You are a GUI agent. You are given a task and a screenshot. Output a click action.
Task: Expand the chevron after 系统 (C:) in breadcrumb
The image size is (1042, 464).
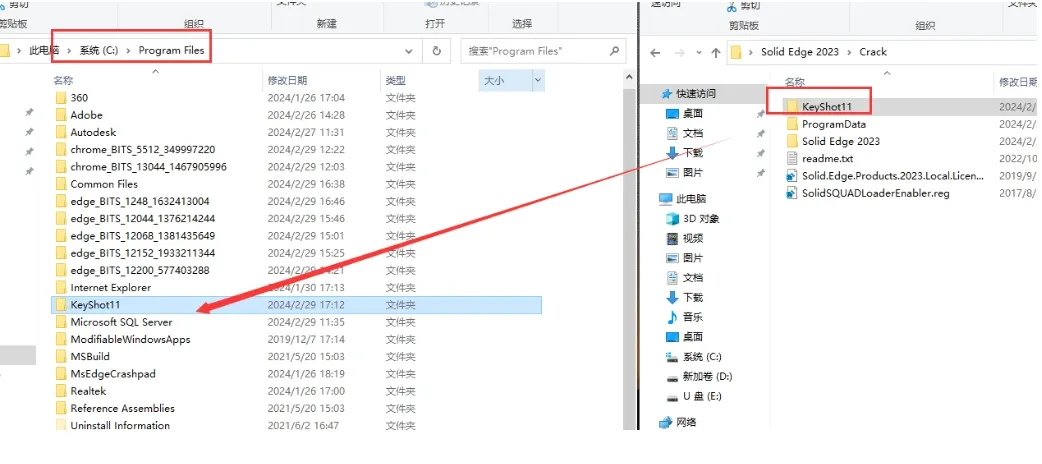click(129, 51)
